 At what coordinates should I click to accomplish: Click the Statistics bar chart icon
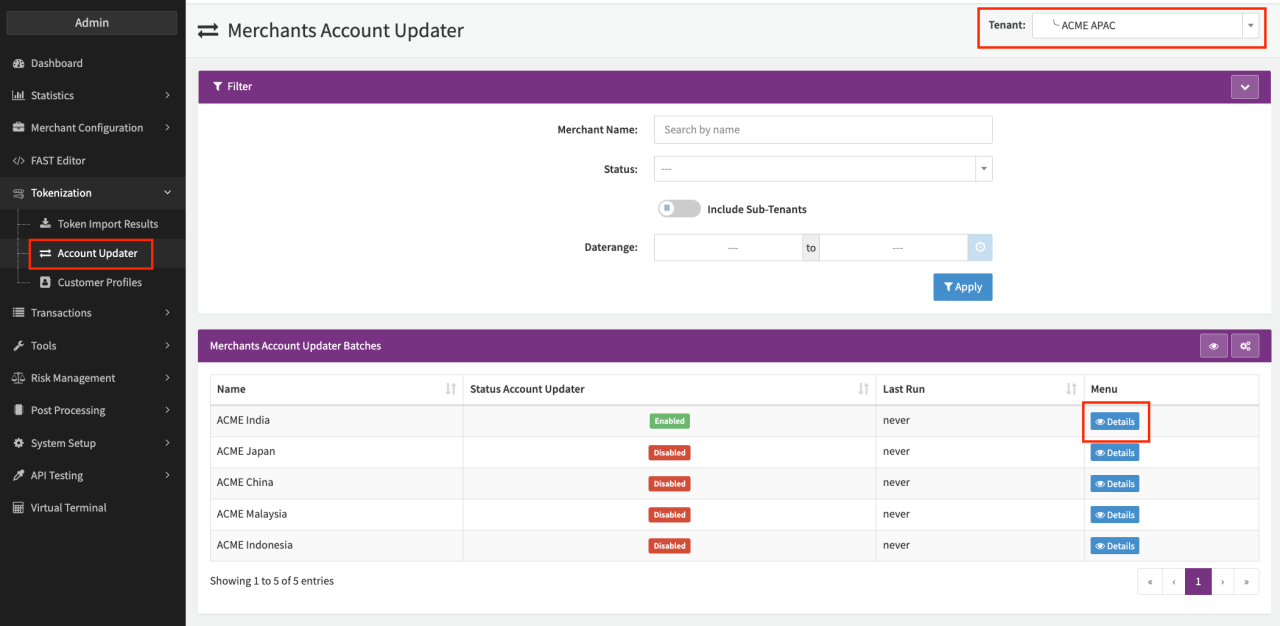[x=18, y=96]
